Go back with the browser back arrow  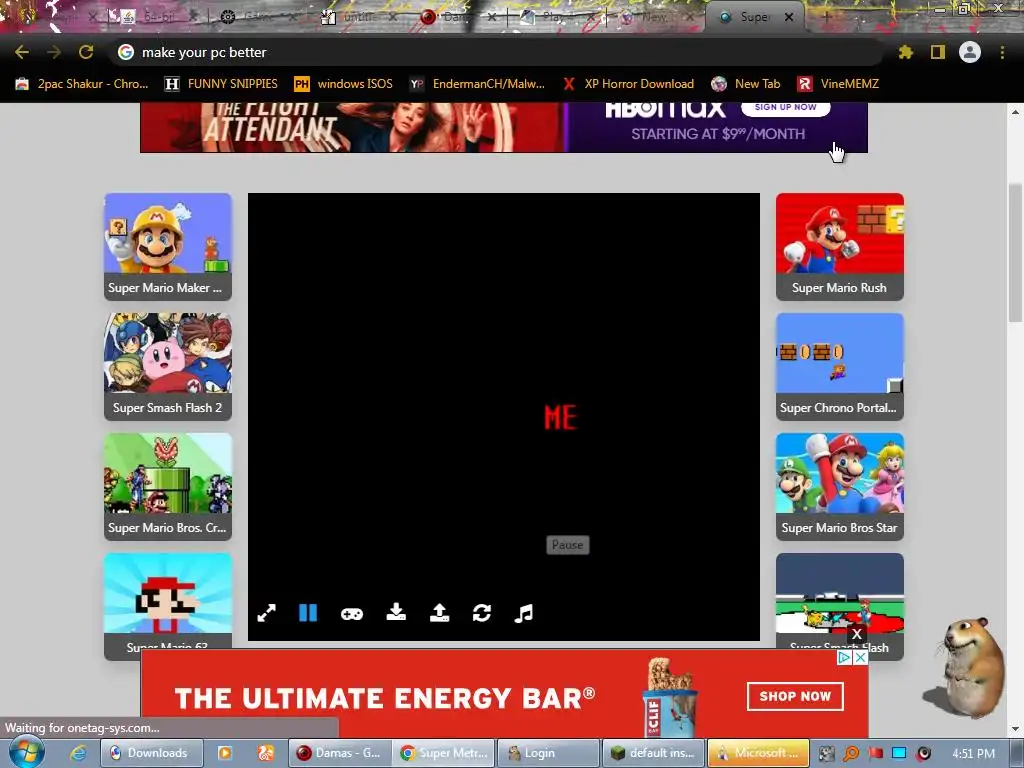point(22,52)
